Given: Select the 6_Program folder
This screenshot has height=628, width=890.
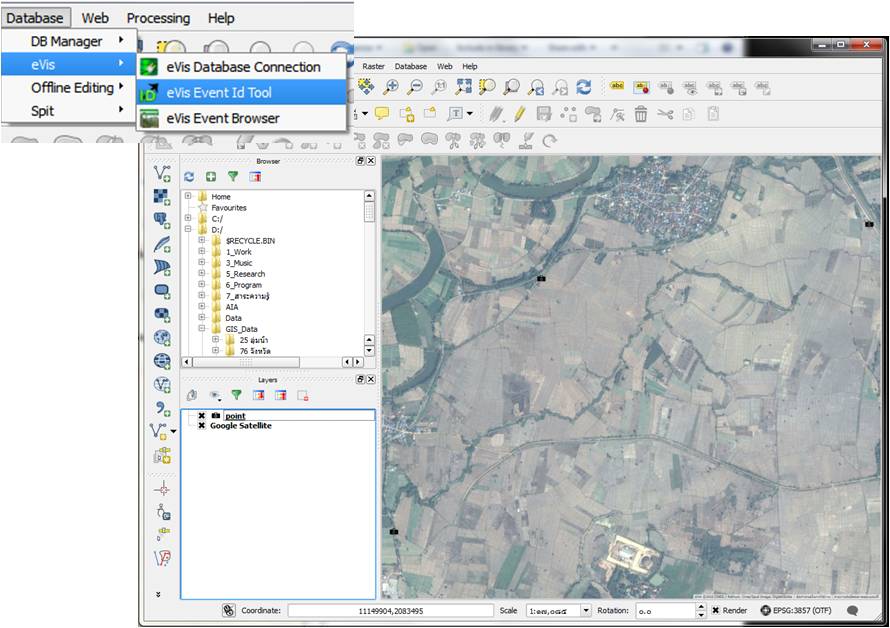Looking at the screenshot, I should [x=244, y=285].
